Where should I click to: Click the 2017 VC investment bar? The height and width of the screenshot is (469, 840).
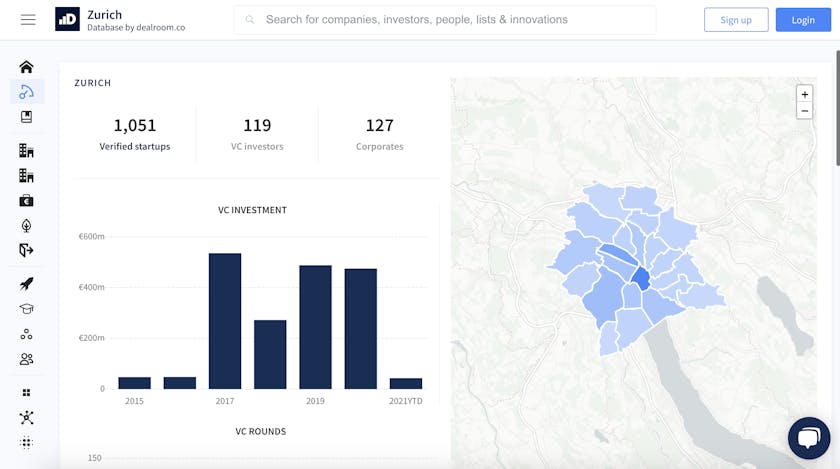pos(225,321)
